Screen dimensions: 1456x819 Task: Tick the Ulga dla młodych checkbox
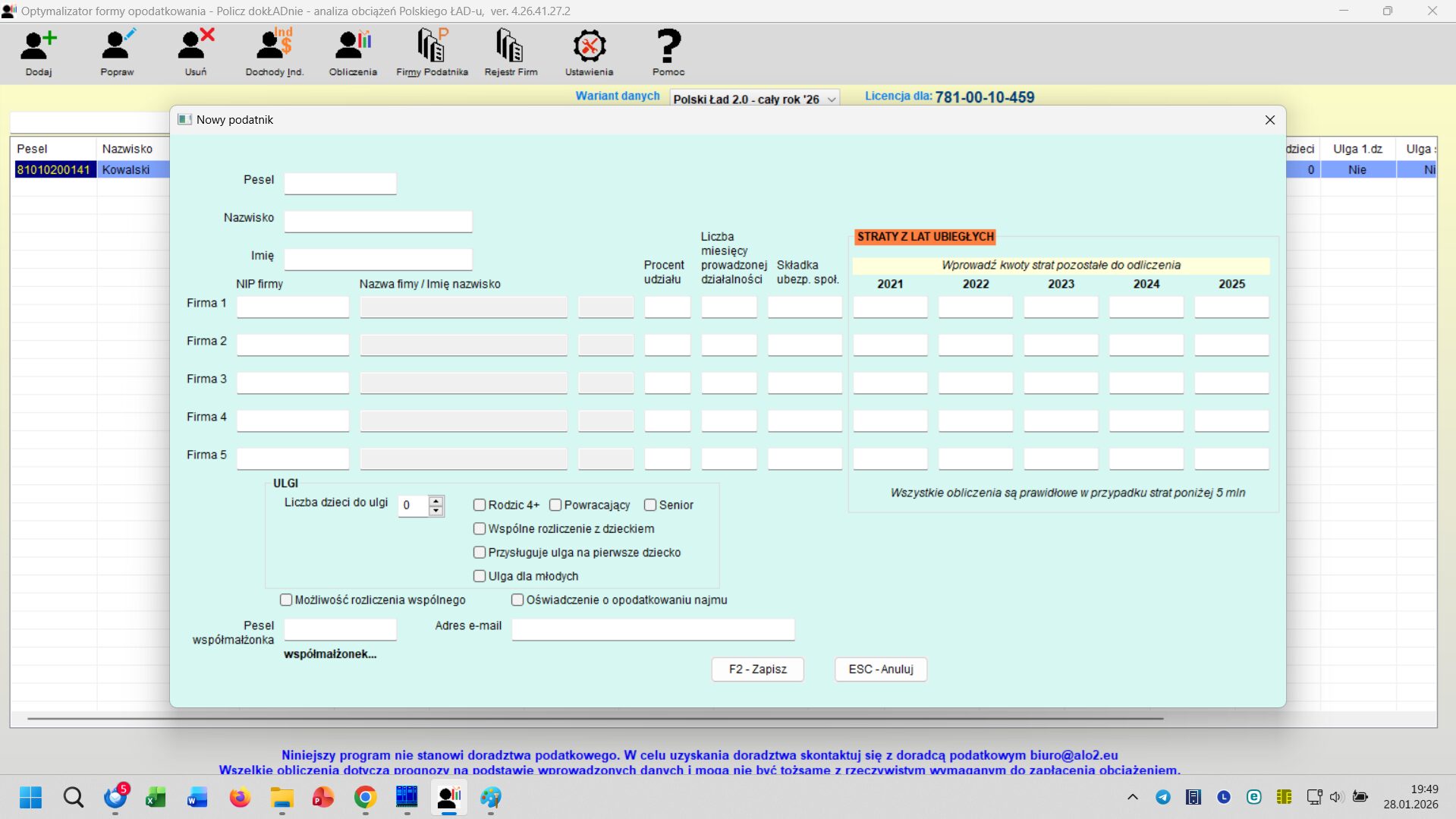tap(480, 576)
